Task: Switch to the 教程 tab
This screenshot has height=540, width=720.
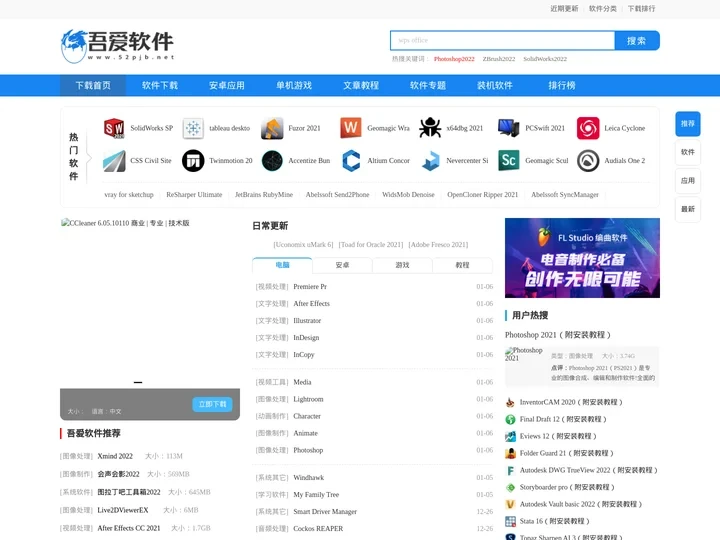Action: pos(462,265)
